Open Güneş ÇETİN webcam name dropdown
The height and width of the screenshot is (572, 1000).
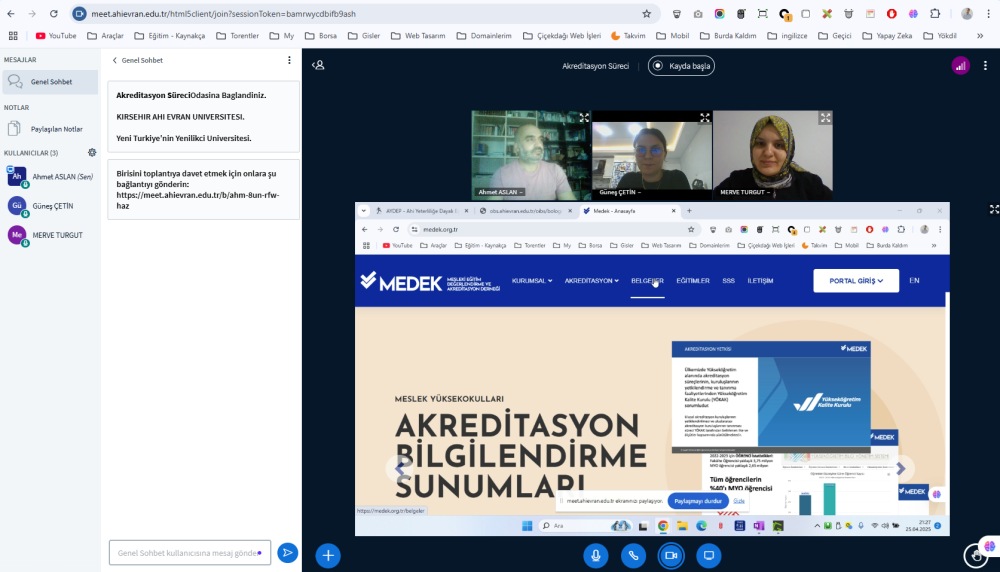coord(620,192)
